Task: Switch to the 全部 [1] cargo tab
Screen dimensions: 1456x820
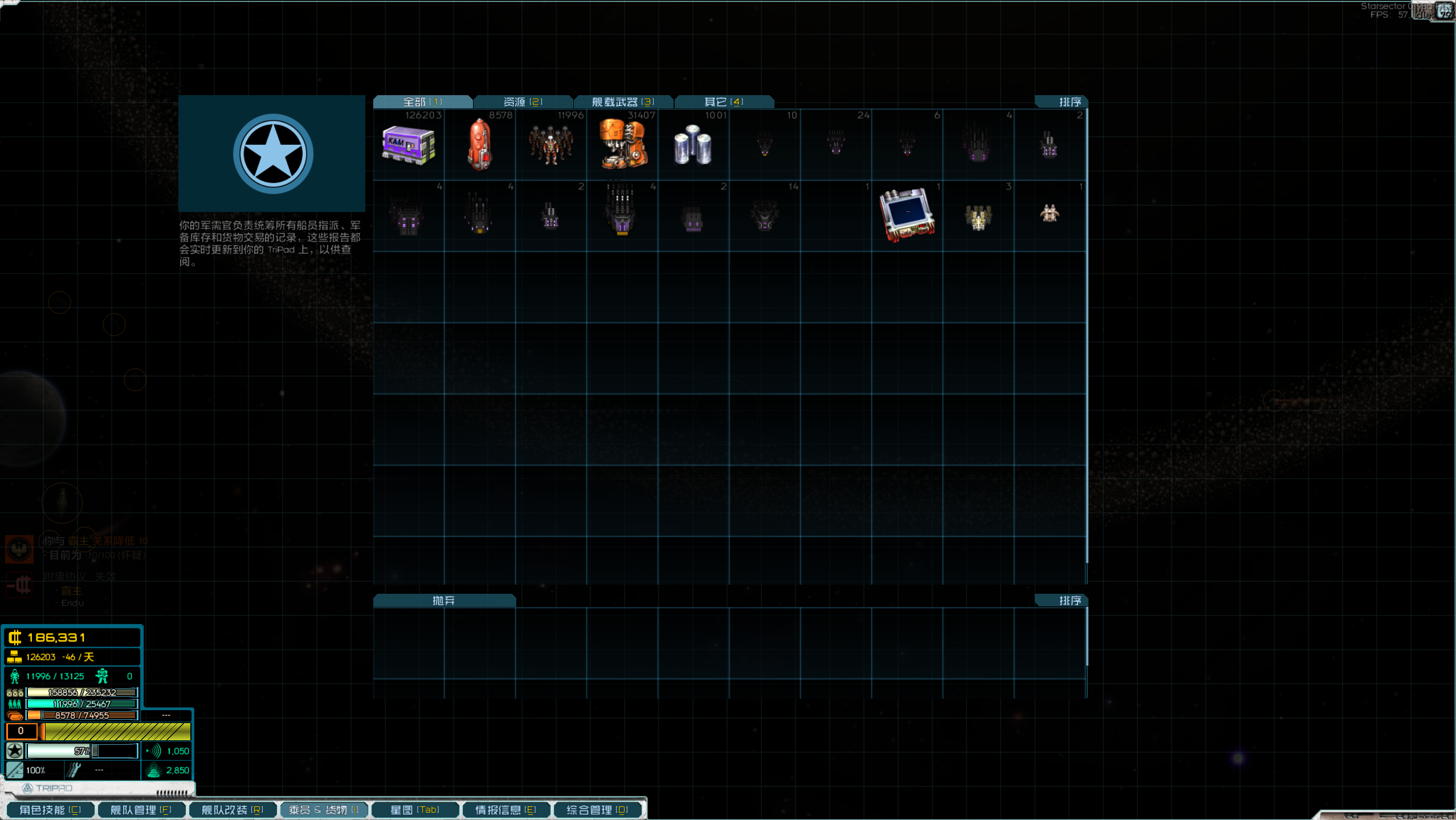Action: pos(423,102)
